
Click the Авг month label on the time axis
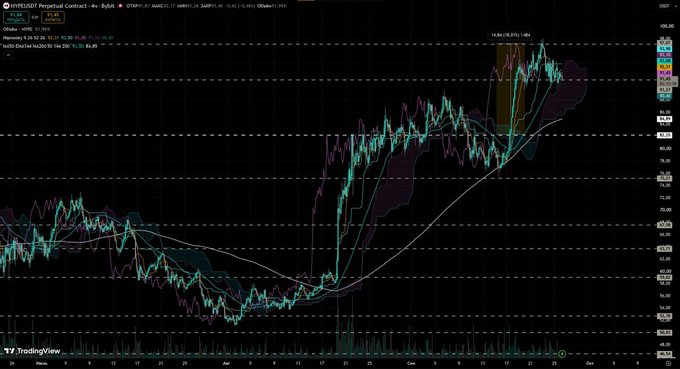pyautogui.click(x=226, y=363)
